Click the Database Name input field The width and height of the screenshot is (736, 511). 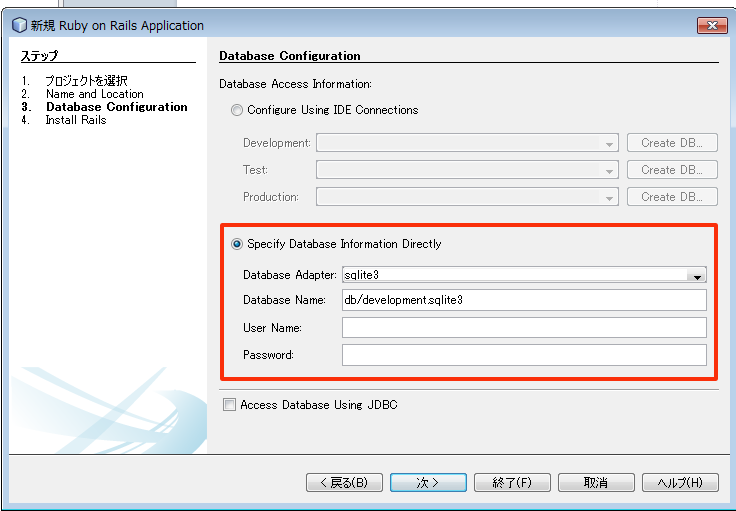point(524,300)
